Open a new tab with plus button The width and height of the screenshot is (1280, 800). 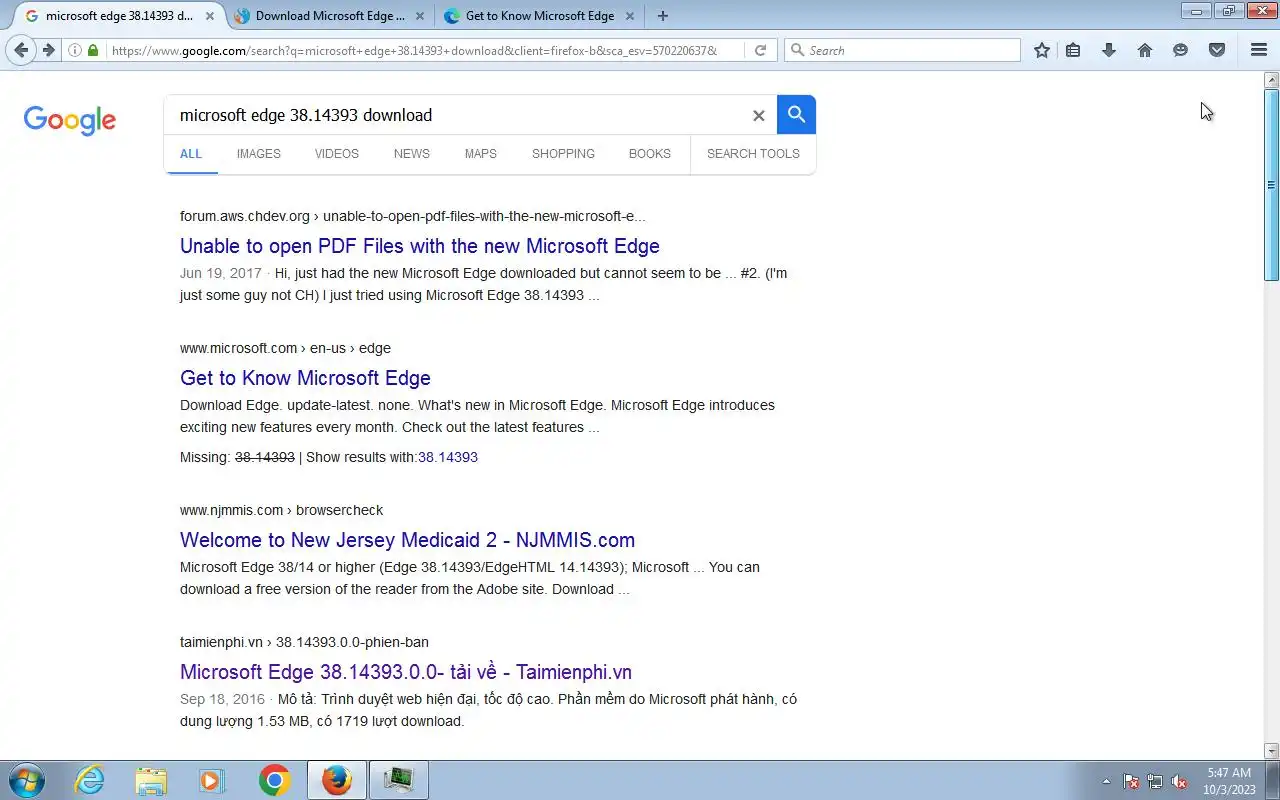coord(662,16)
